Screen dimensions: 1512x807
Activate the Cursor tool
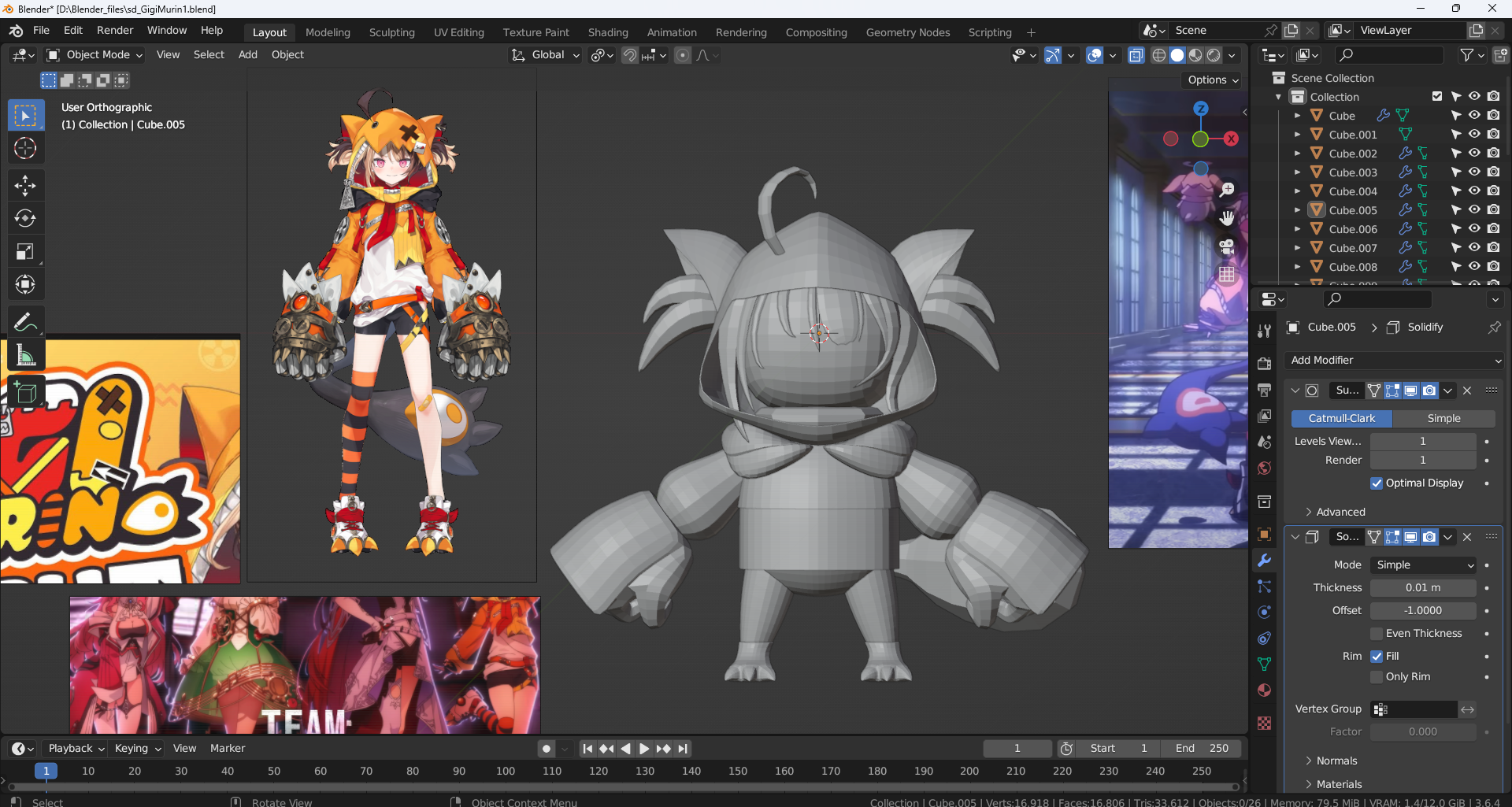[x=25, y=148]
